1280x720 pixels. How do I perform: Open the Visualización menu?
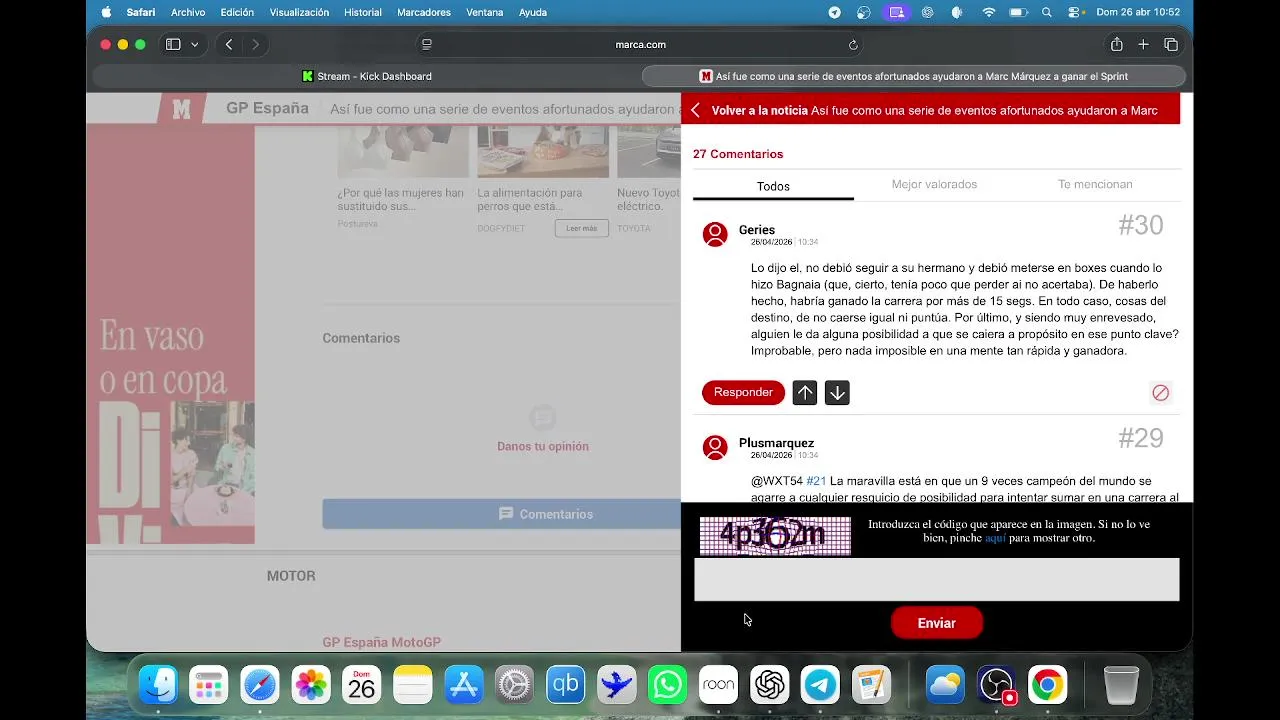(x=299, y=12)
